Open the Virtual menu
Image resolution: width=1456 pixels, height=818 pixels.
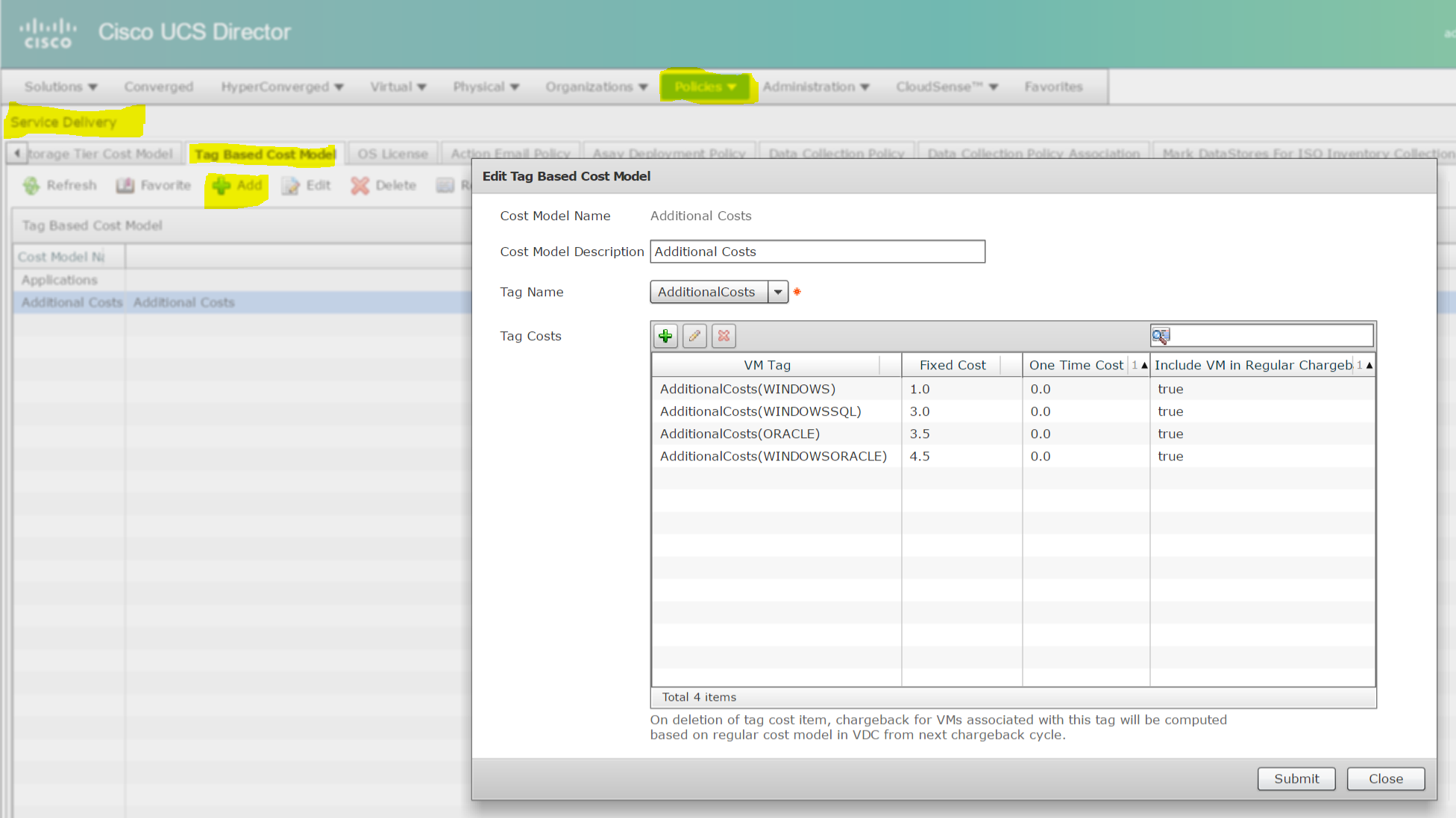point(398,87)
